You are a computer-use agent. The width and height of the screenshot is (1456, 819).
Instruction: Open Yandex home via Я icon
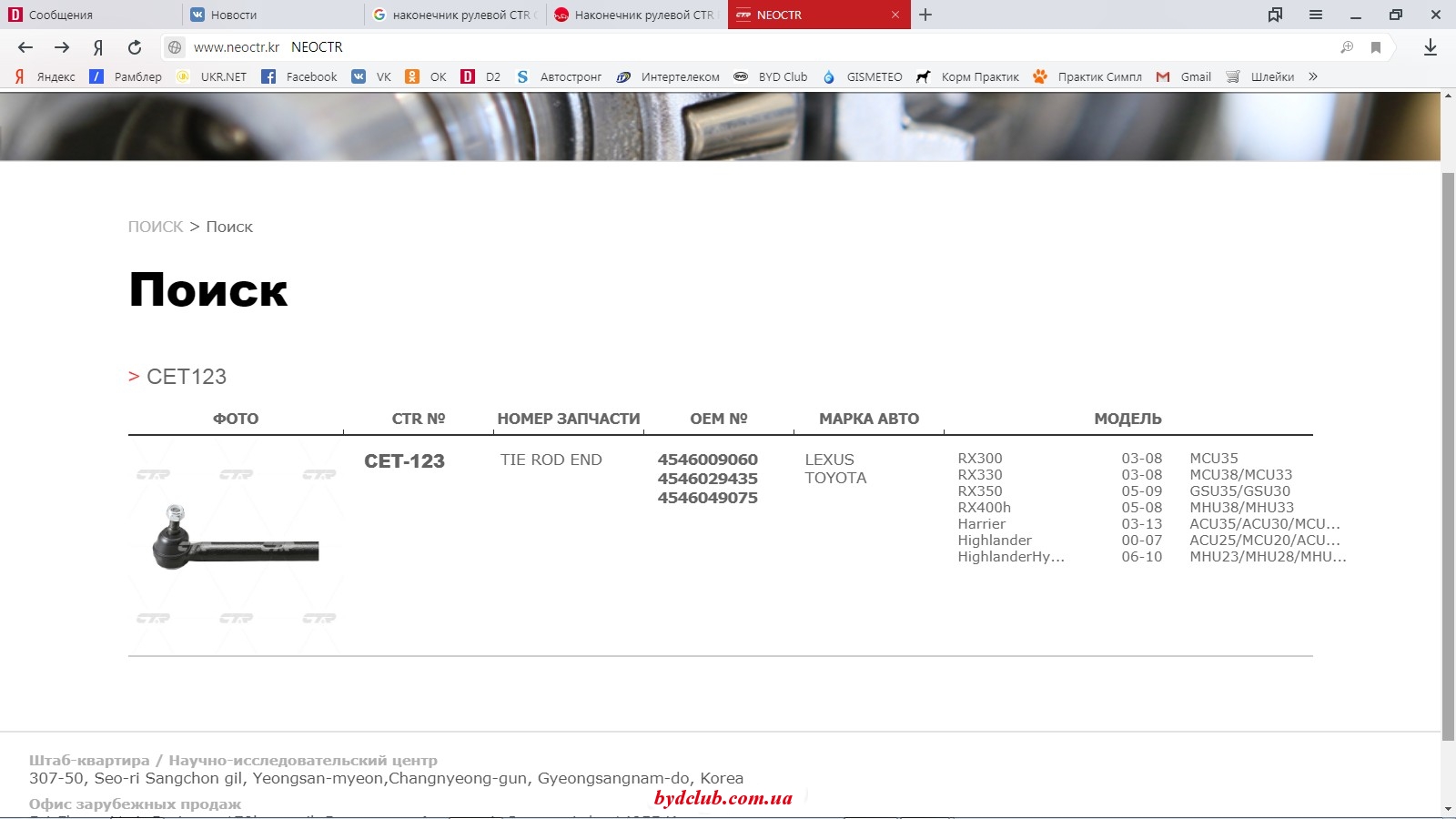point(98,47)
